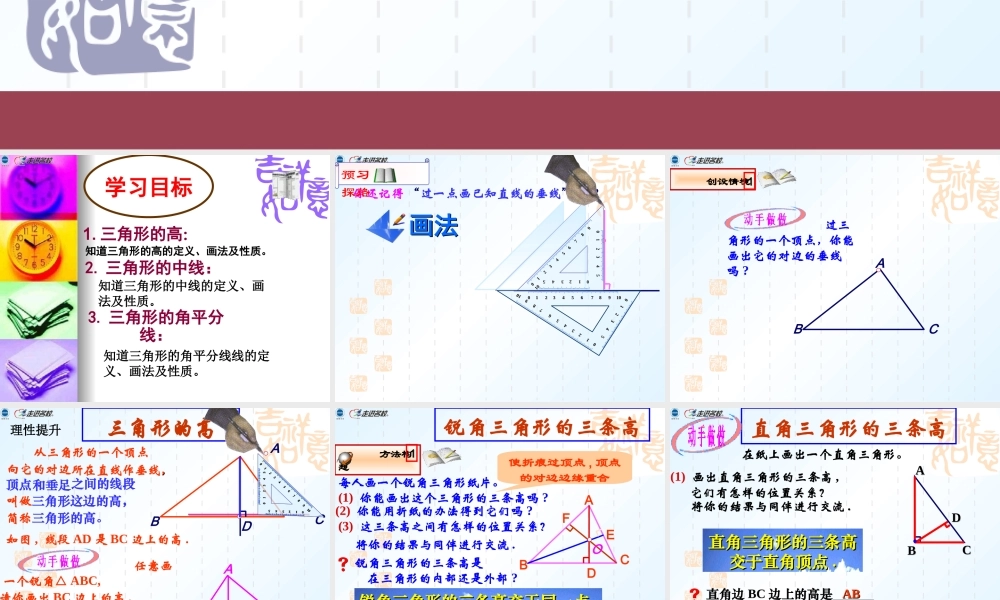The image size is (1000, 600).
Task: Click the 创设情境 label box
Action: tap(713, 180)
